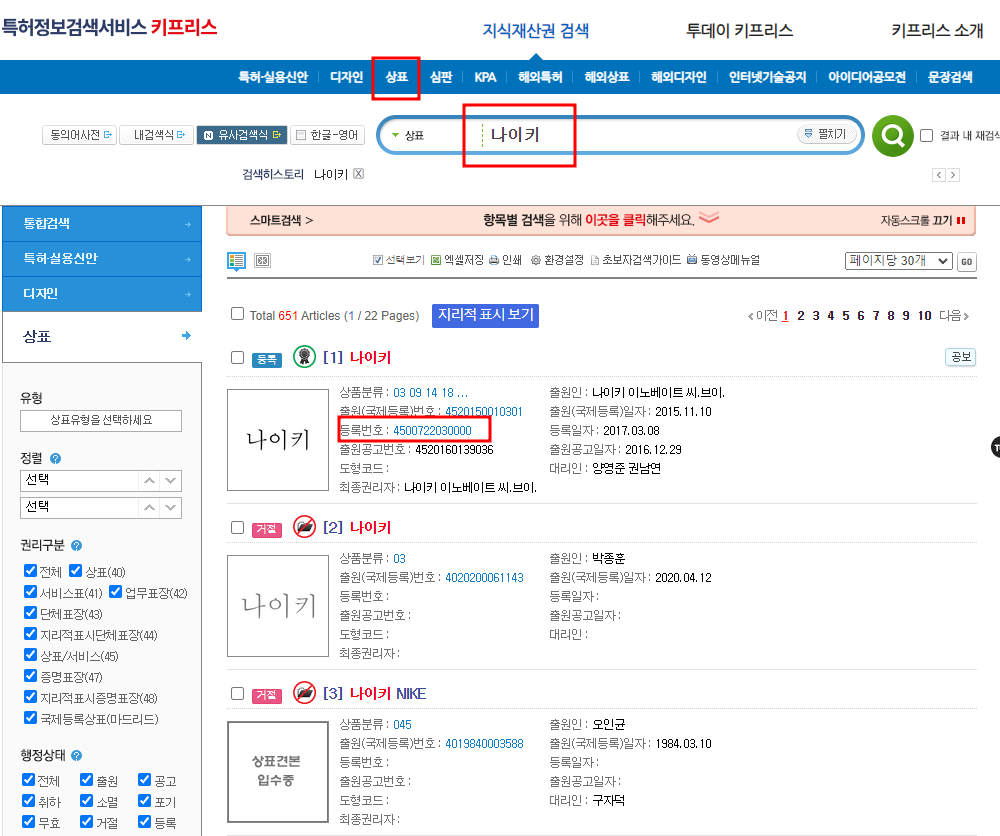
Task: Open 심판 top menu
Action: 441,77
